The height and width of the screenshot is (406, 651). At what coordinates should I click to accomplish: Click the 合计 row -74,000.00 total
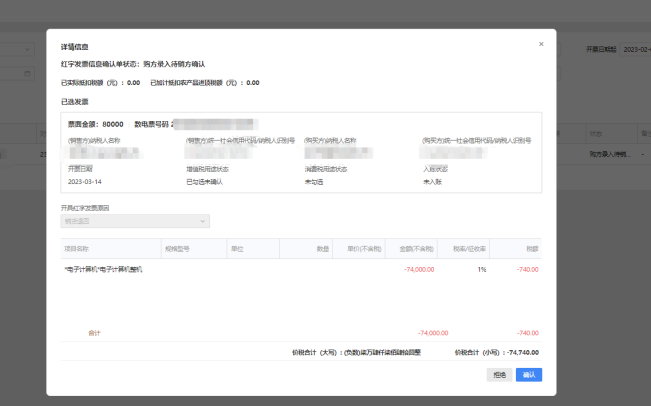pyautogui.click(x=433, y=333)
